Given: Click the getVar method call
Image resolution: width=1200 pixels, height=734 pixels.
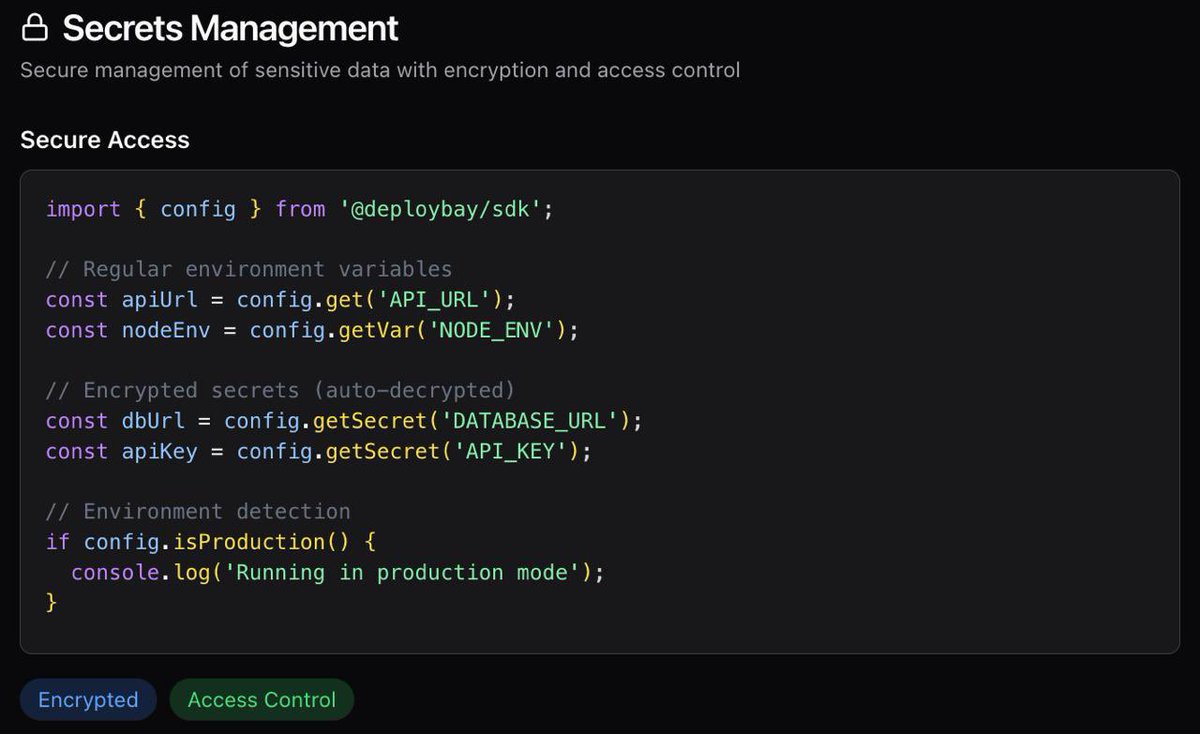Looking at the screenshot, I should pos(376,330).
